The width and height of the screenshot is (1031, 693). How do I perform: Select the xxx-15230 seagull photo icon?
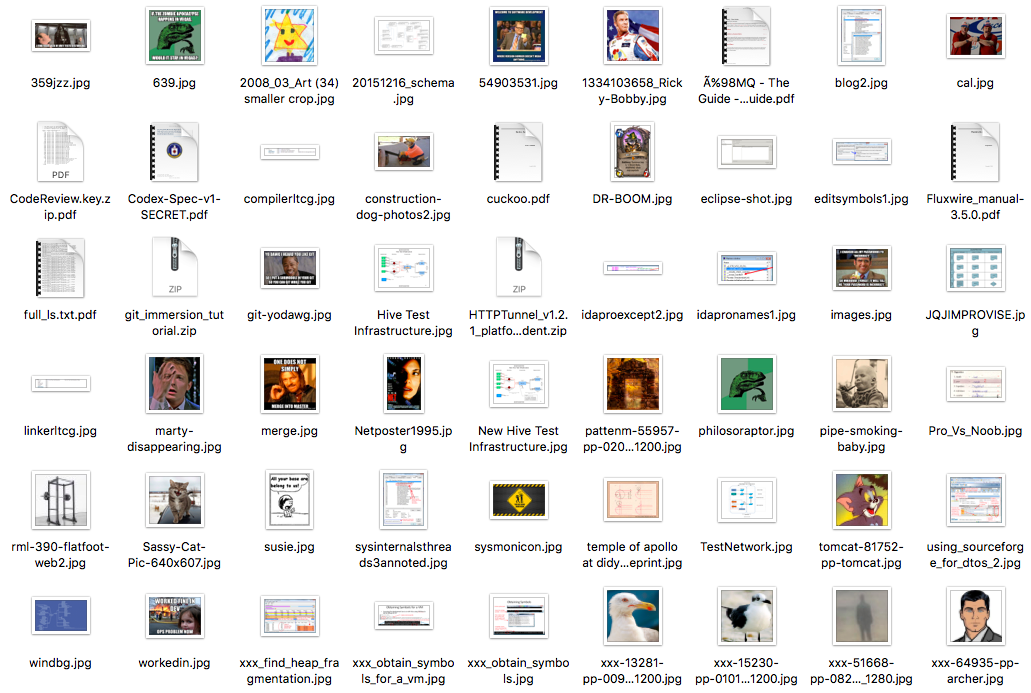click(x=746, y=616)
